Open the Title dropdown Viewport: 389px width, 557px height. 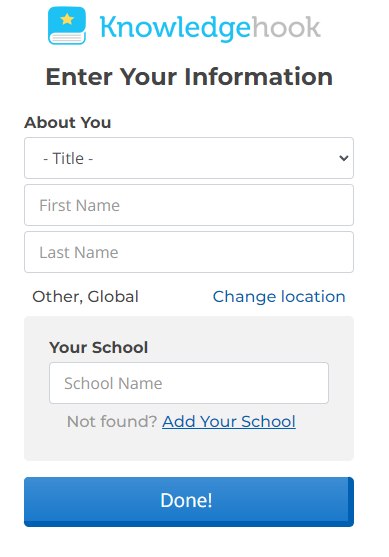189,158
